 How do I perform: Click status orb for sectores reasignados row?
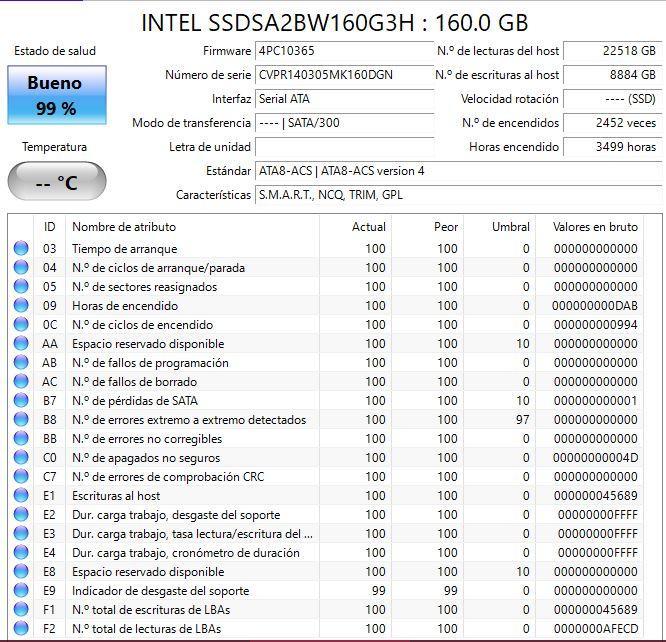point(21,286)
